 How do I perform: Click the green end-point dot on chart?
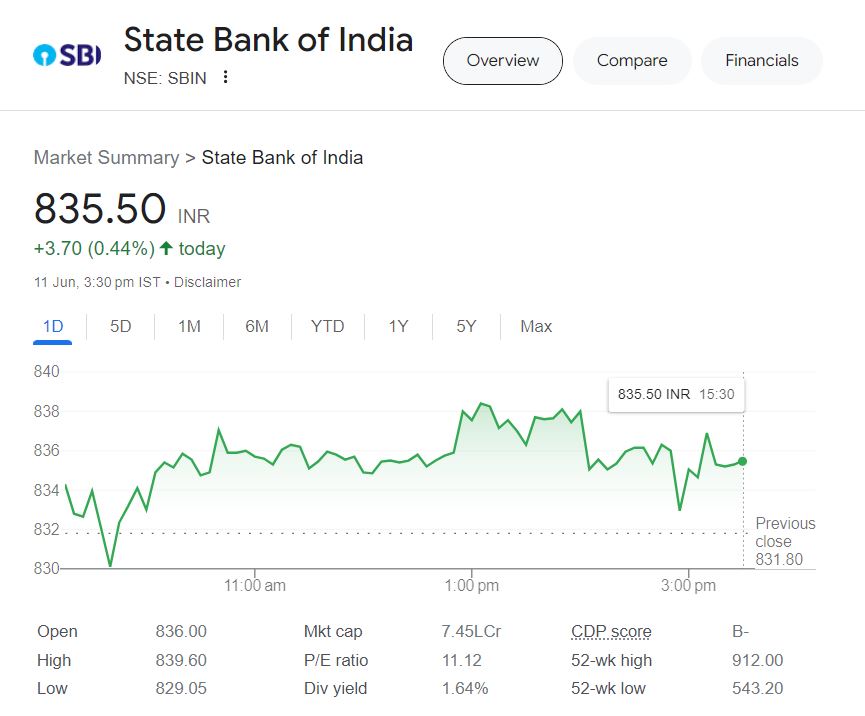(742, 461)
